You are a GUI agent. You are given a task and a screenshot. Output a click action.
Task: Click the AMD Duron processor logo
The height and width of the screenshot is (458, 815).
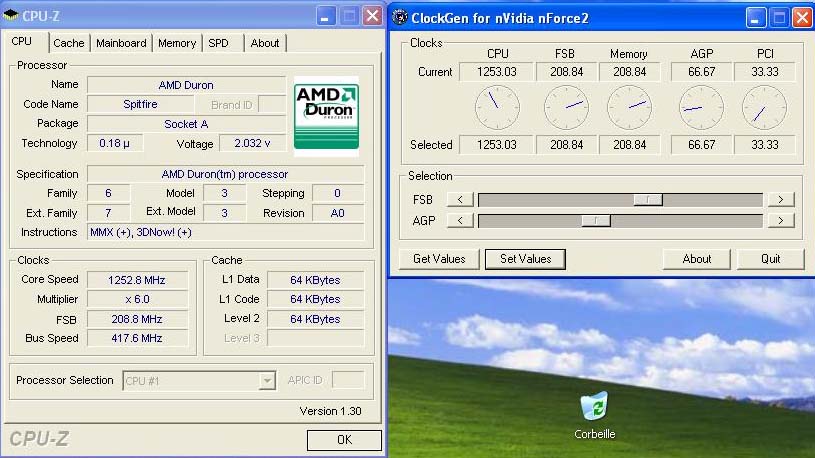[x=326, y=116]
